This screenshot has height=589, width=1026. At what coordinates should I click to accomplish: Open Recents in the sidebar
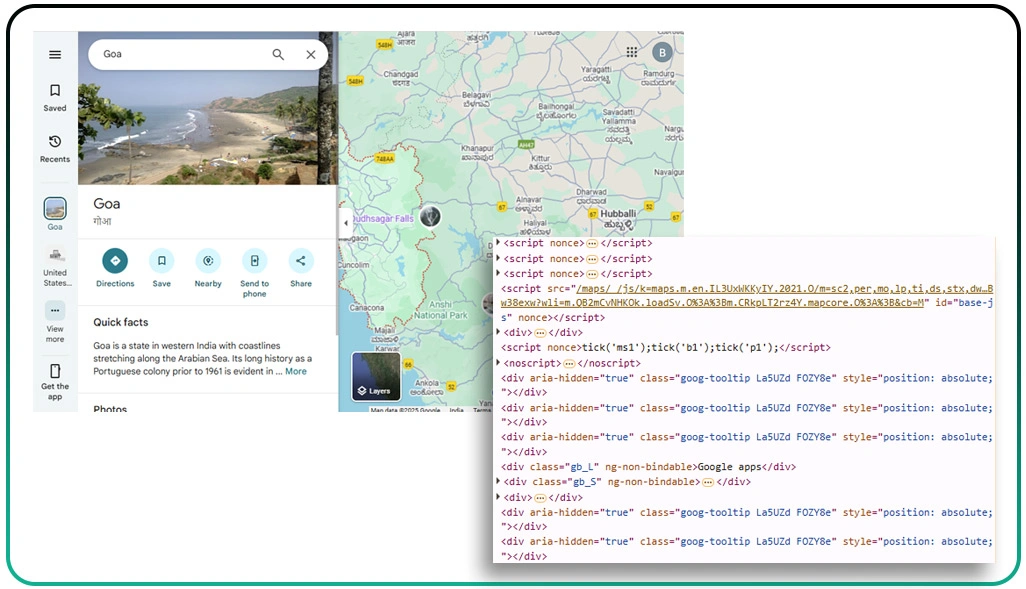[x=55, y=148]
